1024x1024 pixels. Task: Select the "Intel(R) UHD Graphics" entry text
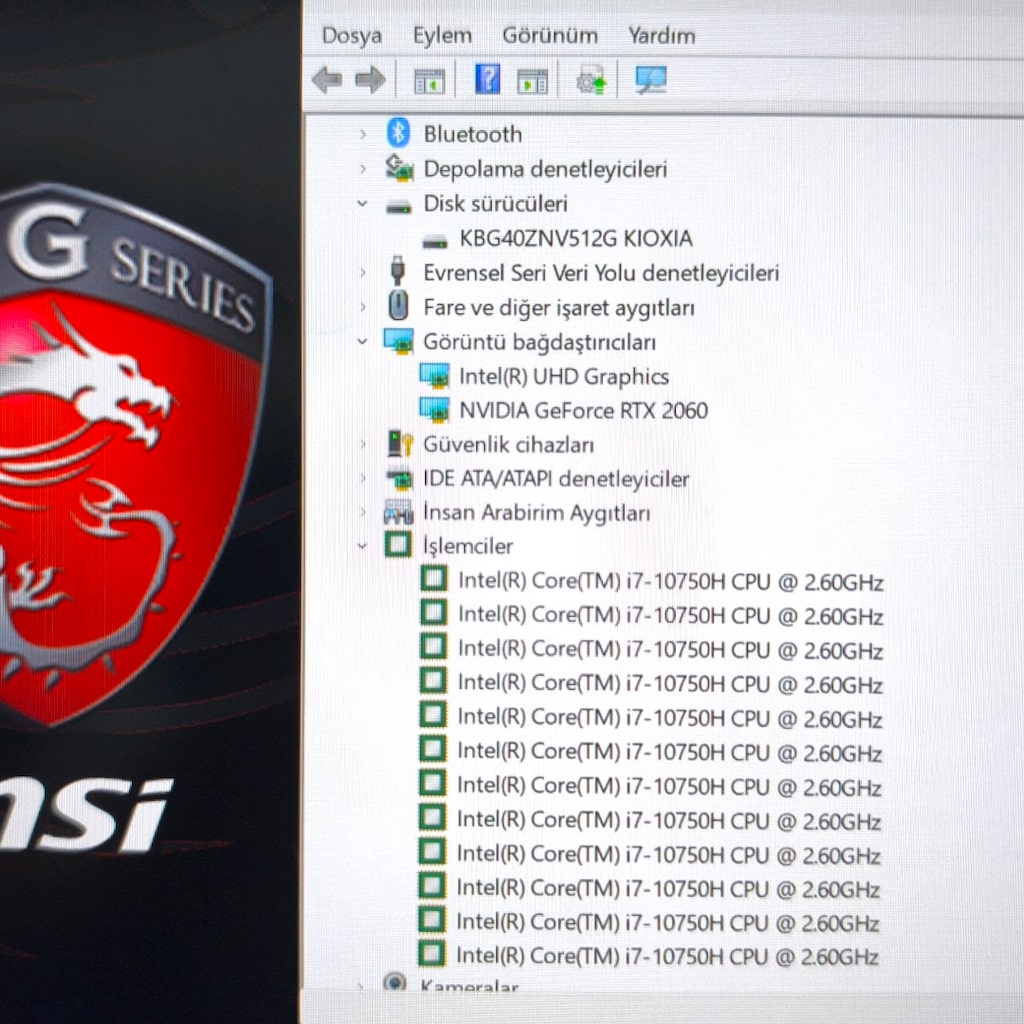[x=564, y=377]
